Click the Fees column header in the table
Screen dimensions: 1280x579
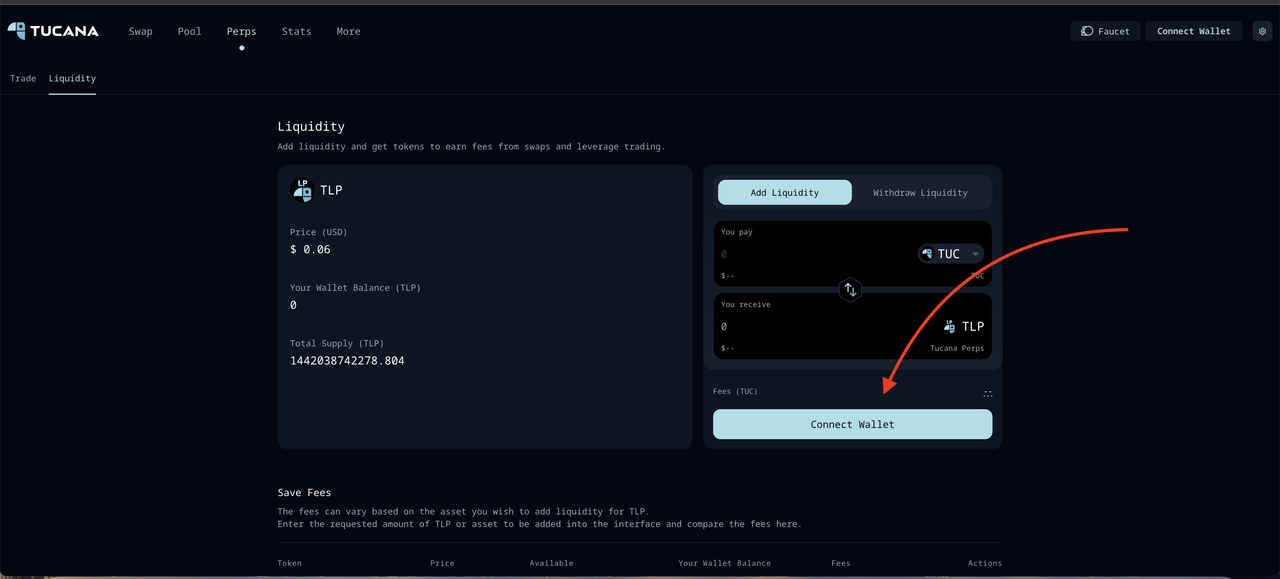click(x=841, y=563)
